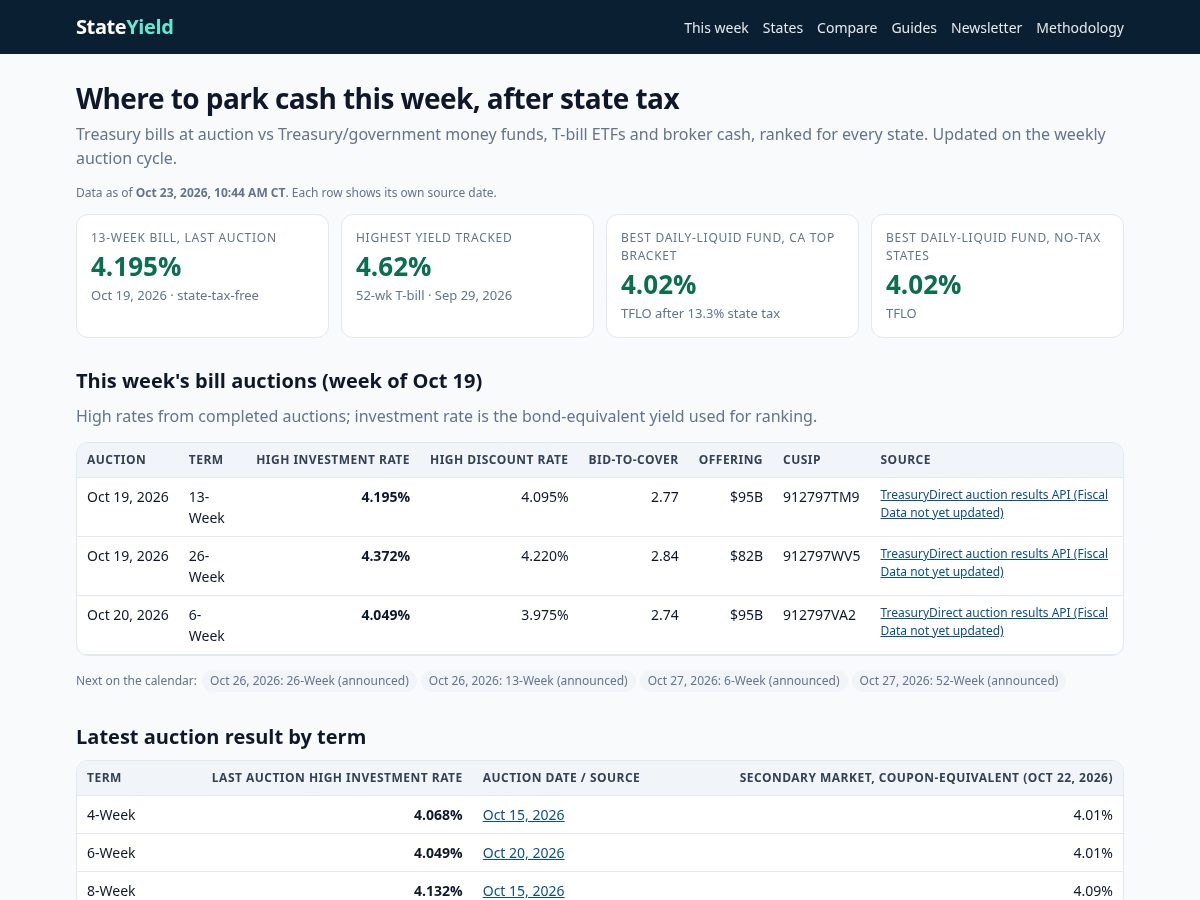Open the StateYield home logo

[x=125, y=27]
